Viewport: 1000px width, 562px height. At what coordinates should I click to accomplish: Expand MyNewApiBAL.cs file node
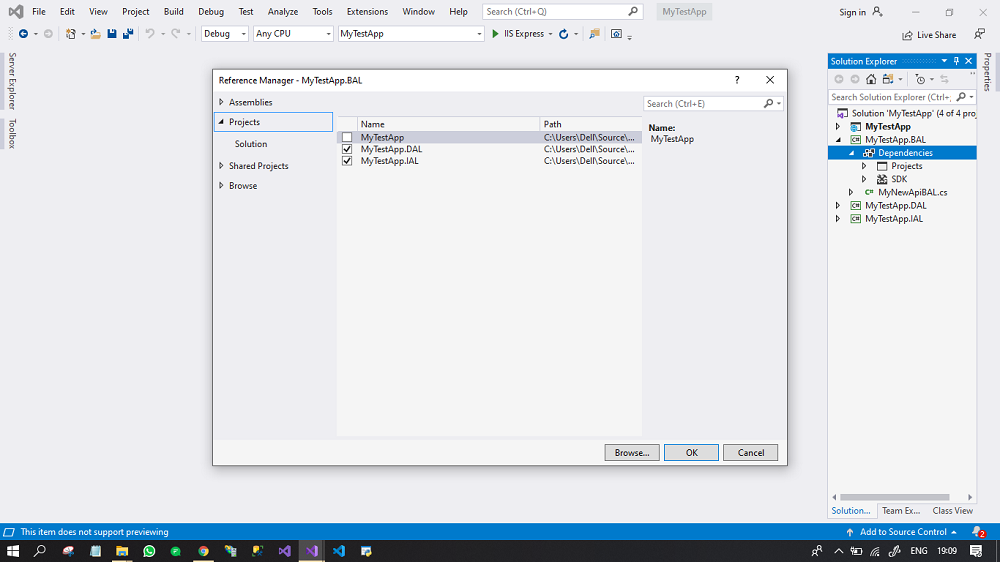pos(851,192)
